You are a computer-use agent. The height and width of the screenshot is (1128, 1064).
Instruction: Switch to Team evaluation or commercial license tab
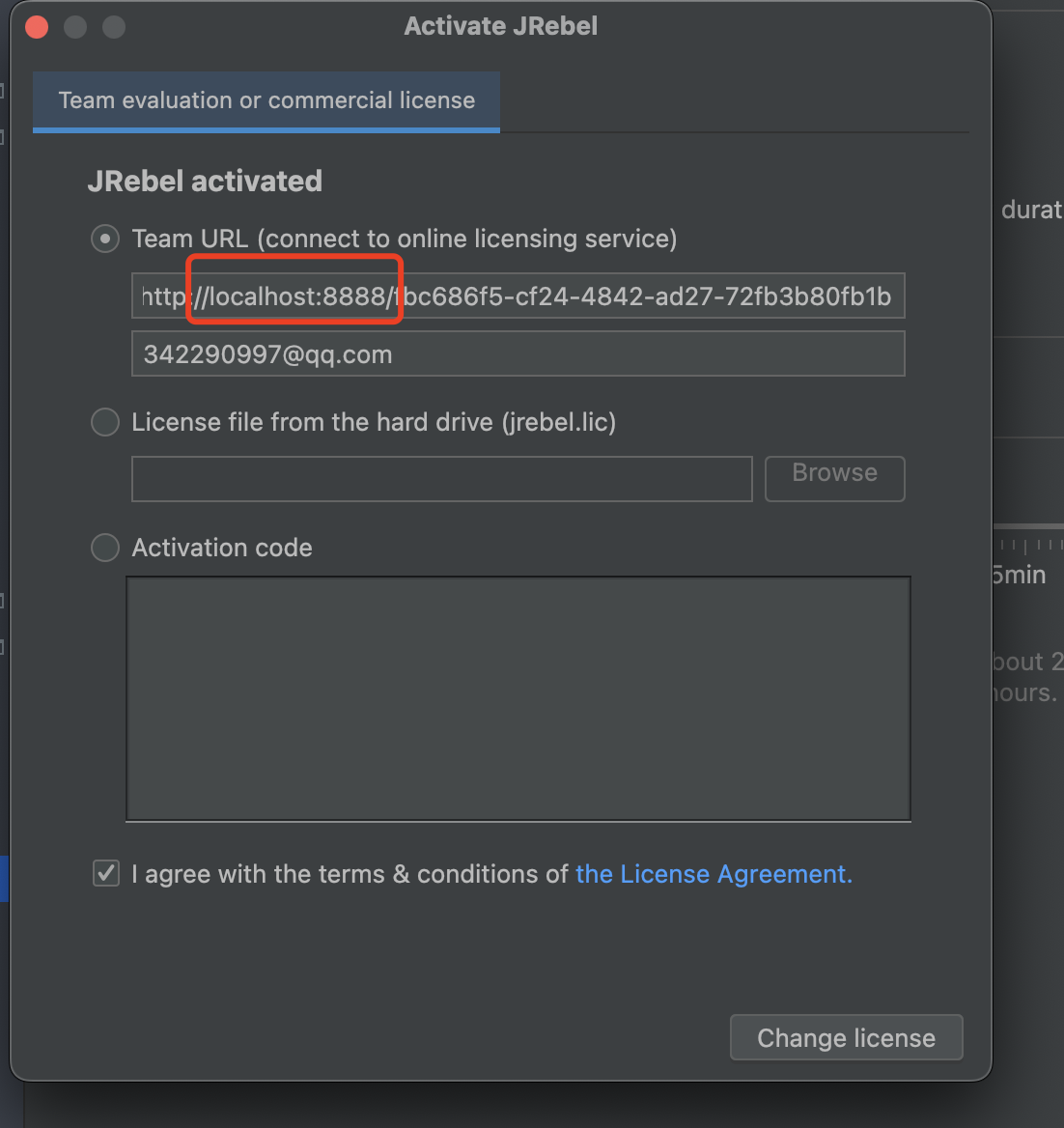tap(266, 100)
